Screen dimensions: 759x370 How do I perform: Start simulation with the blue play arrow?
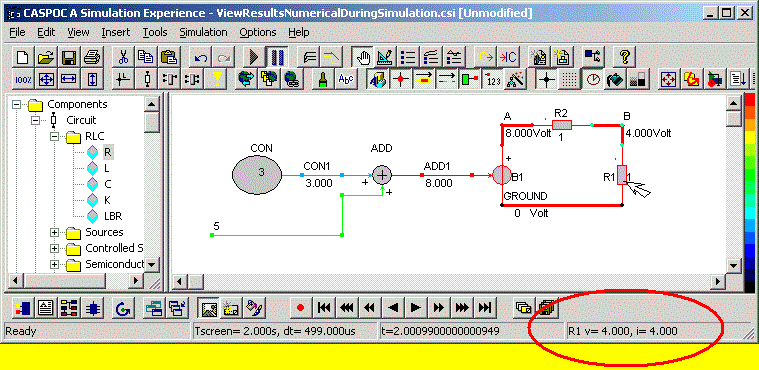coord(254,58)
